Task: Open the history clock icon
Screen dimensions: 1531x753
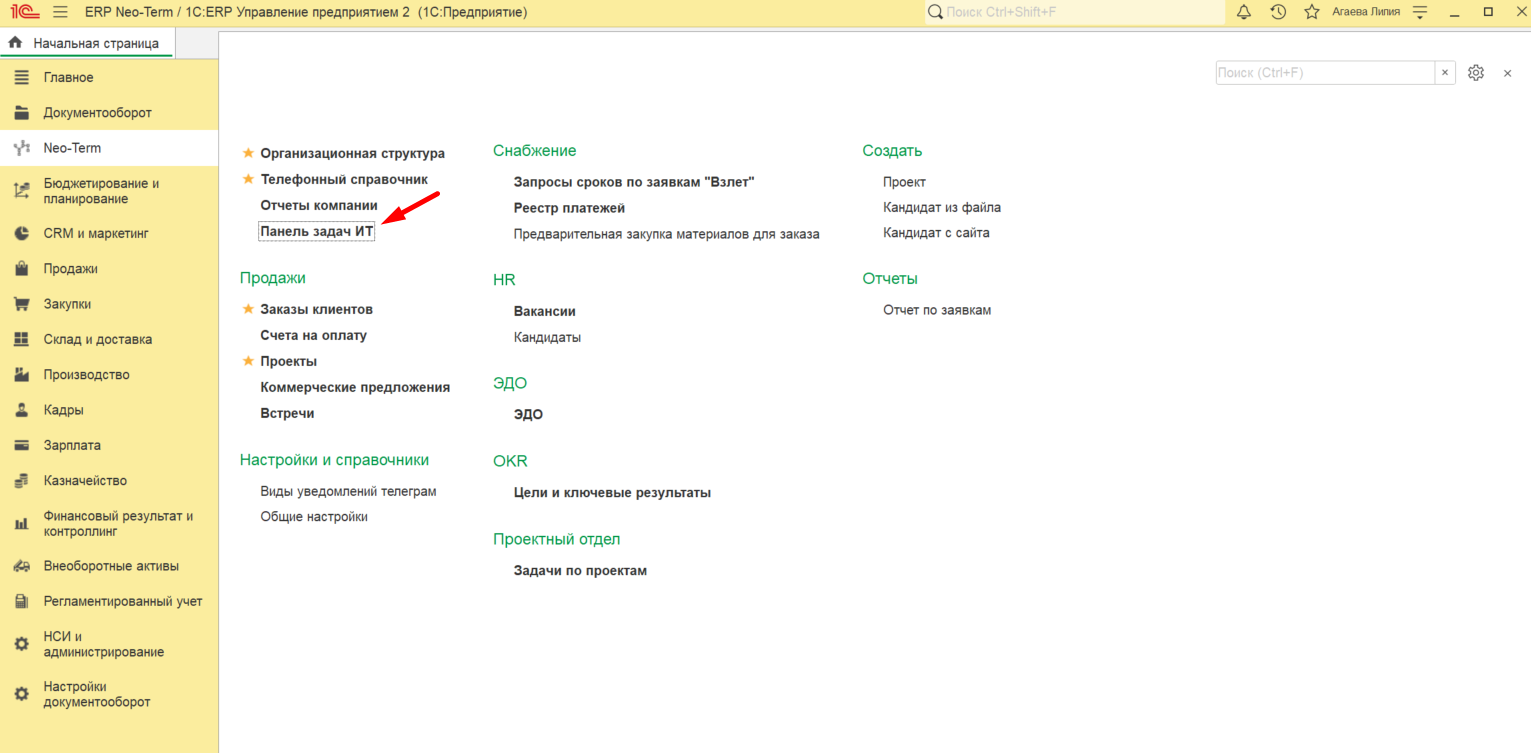Action: pos(1278,12)
